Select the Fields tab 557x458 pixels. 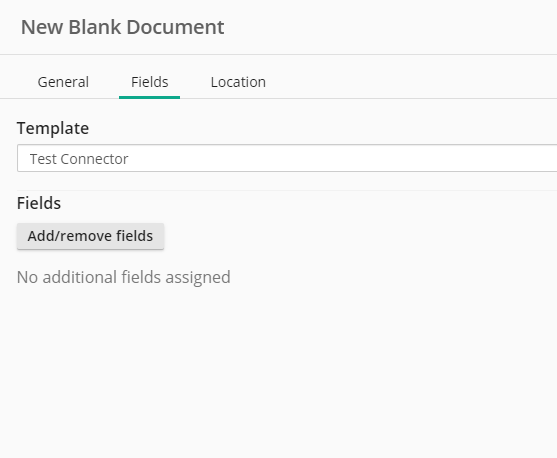tap(150, 82)
